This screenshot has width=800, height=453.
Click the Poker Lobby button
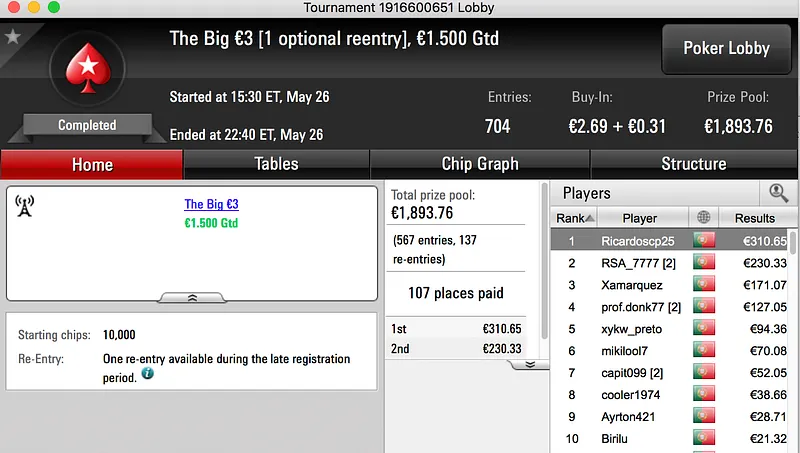coord(726,49)
